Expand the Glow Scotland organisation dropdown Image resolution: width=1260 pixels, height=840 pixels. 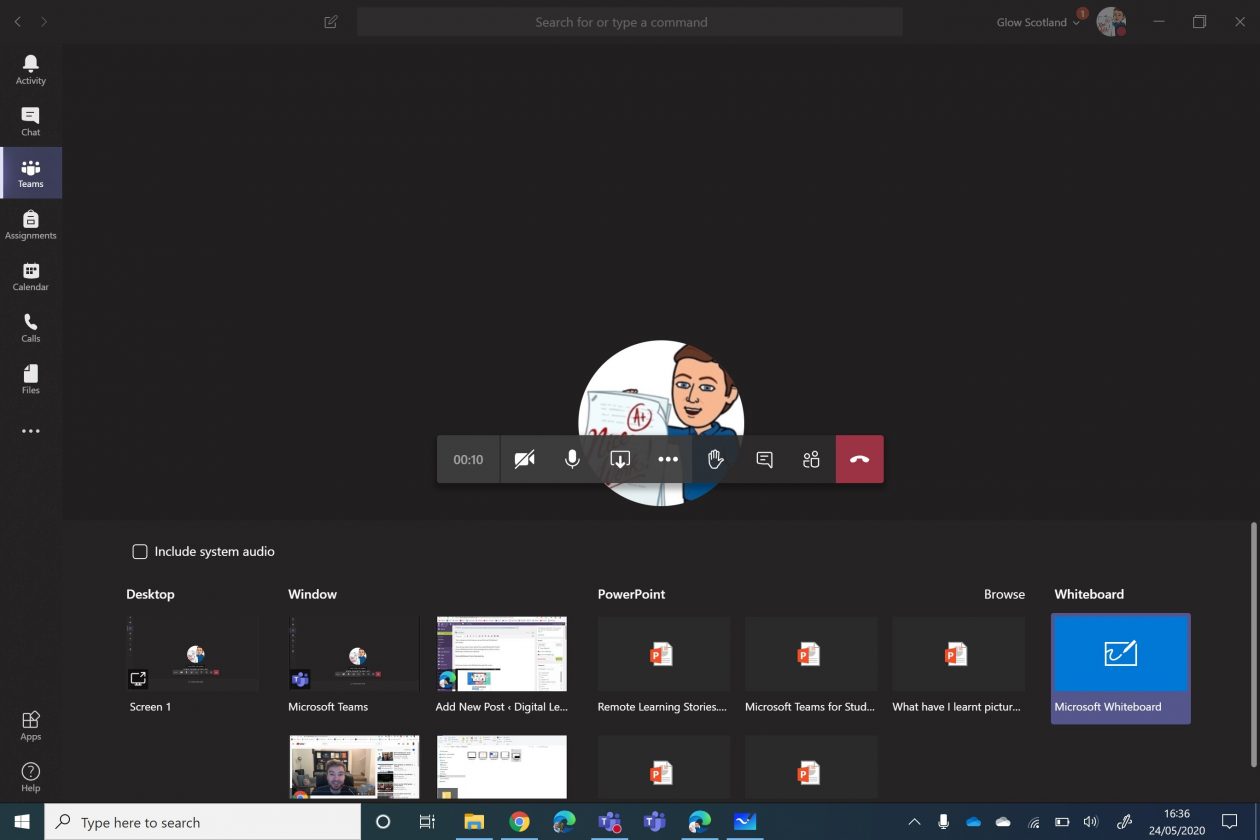click(1038, 22)
